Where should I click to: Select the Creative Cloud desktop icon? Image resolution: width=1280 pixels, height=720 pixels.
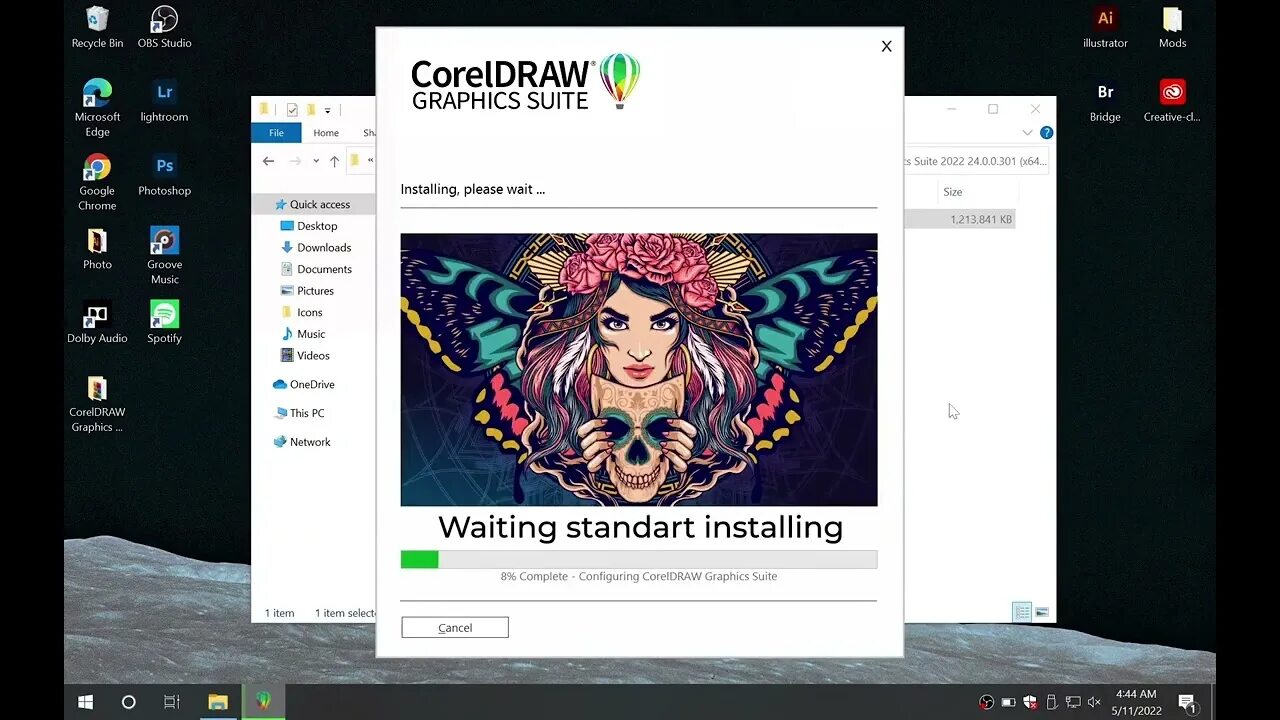pos(1172,101)
